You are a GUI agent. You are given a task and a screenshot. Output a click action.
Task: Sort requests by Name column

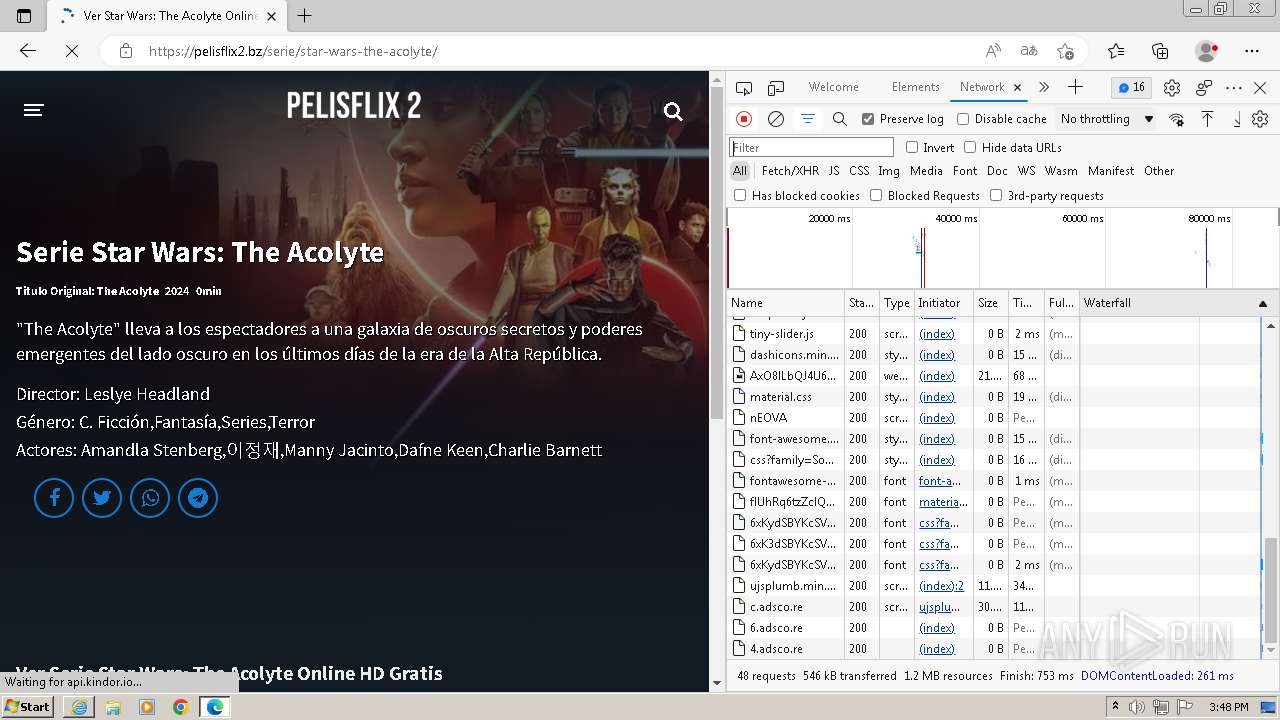pyautogui.click(x=786, y=303)
